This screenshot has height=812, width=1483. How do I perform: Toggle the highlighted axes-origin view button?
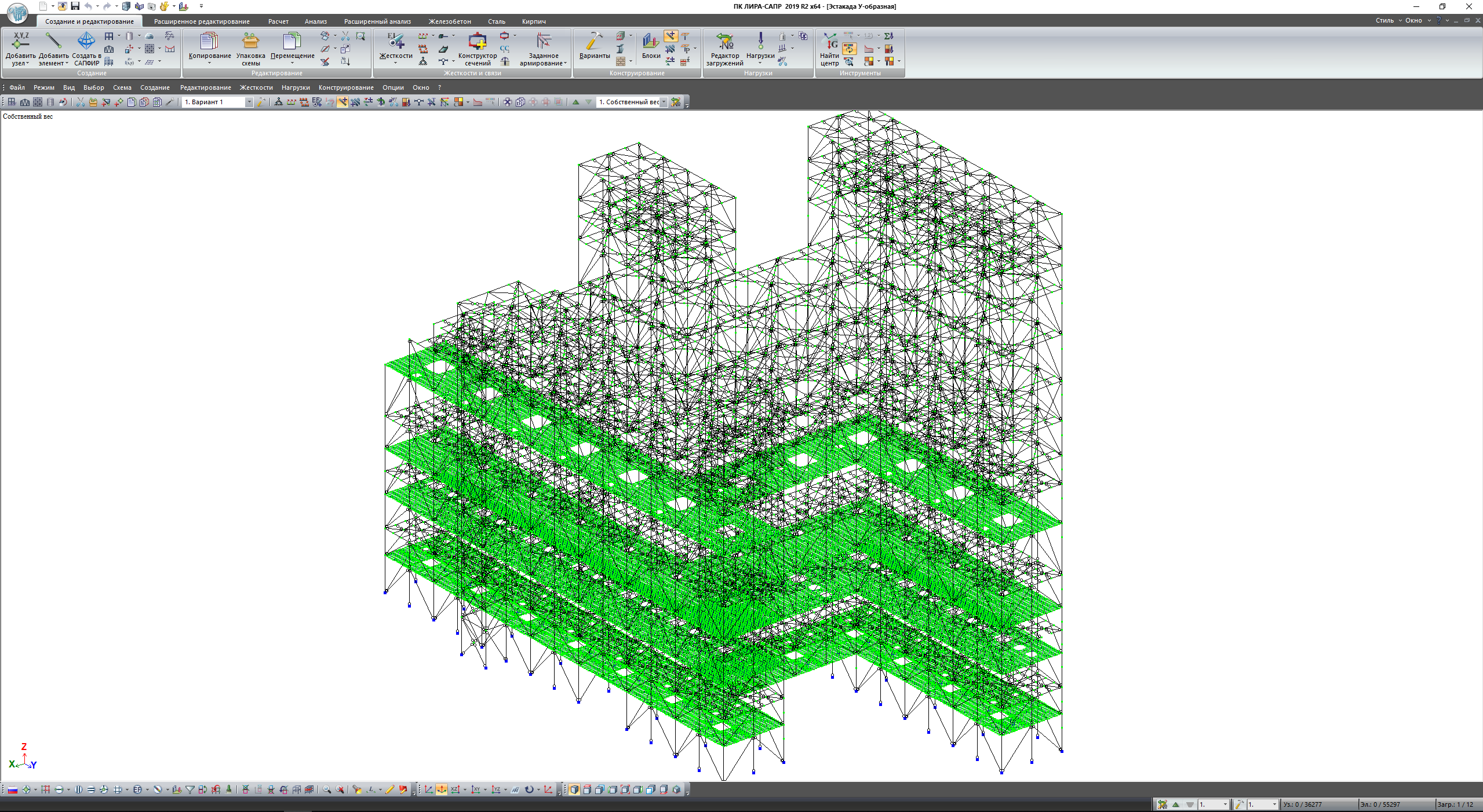coord(442,789)
